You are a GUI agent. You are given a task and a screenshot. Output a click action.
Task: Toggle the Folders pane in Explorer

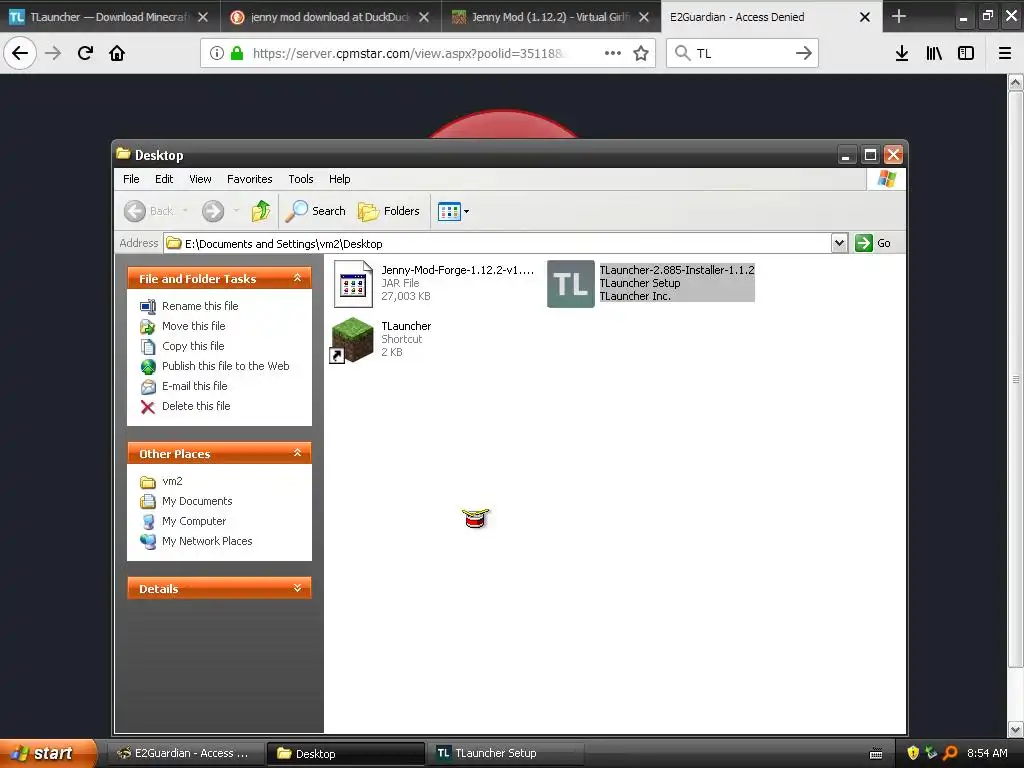[389, 211]
